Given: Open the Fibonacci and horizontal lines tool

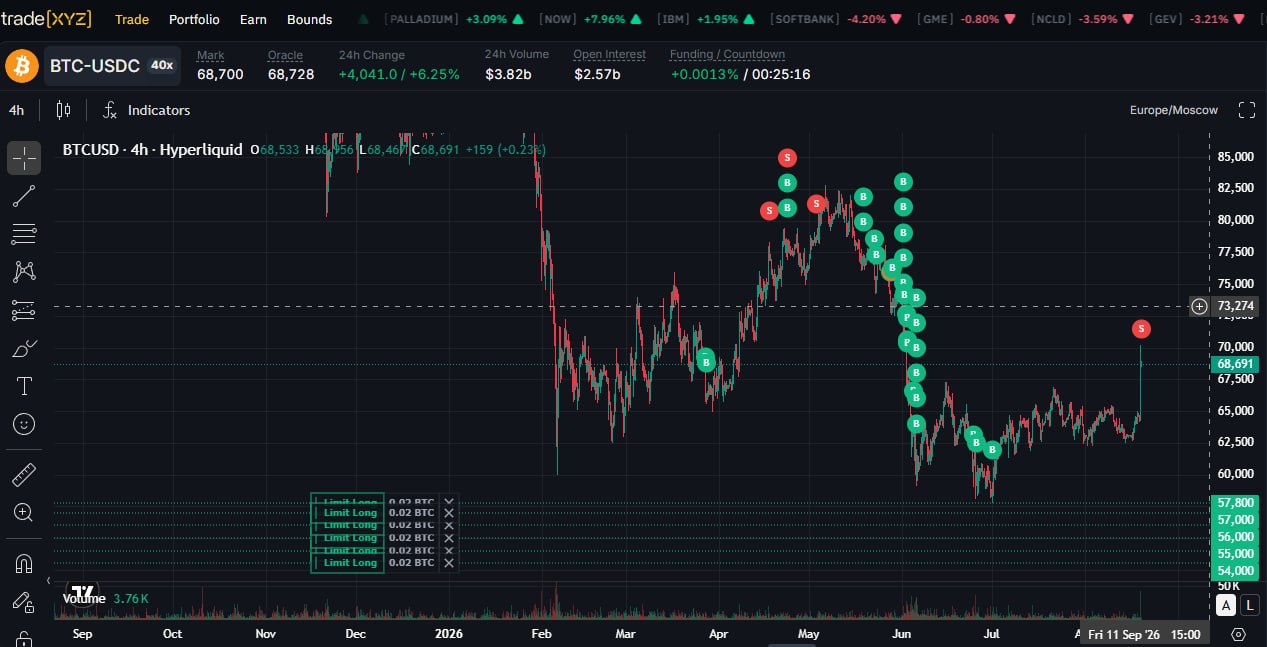Looking at the screenshot, I should [24, 234].
